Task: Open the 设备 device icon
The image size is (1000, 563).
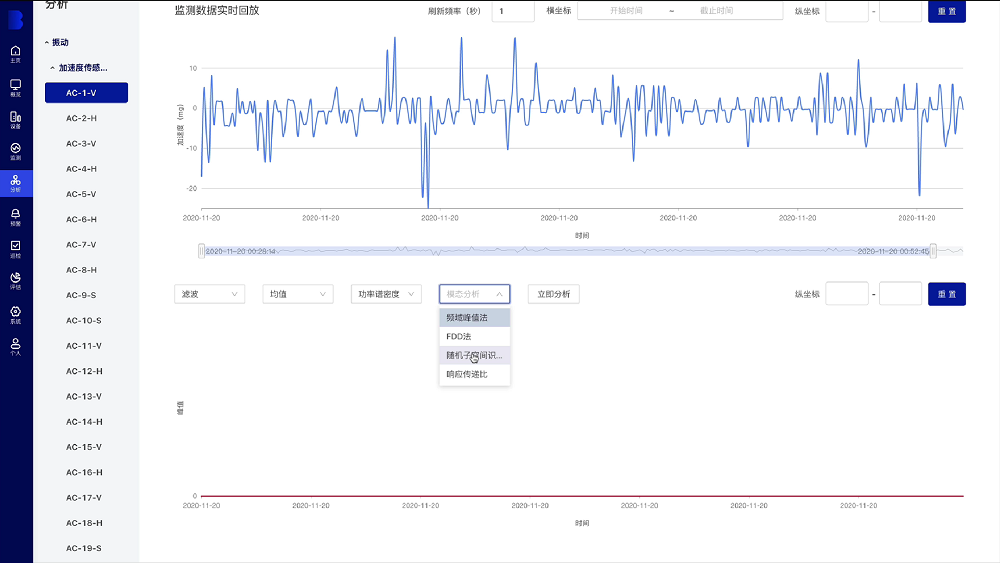Action: [x=15, y=119]
